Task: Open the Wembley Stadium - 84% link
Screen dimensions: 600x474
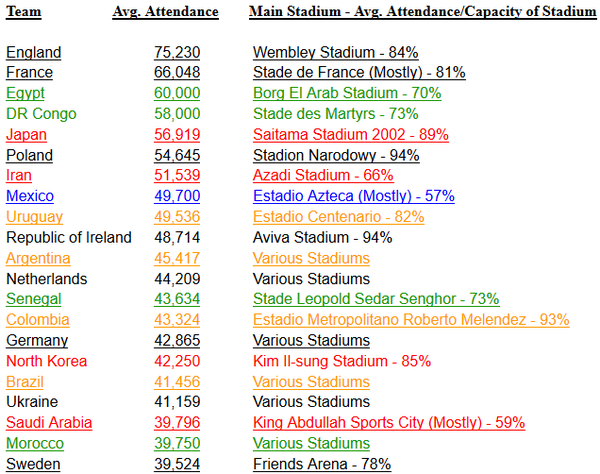Action: tap(335, 52)
